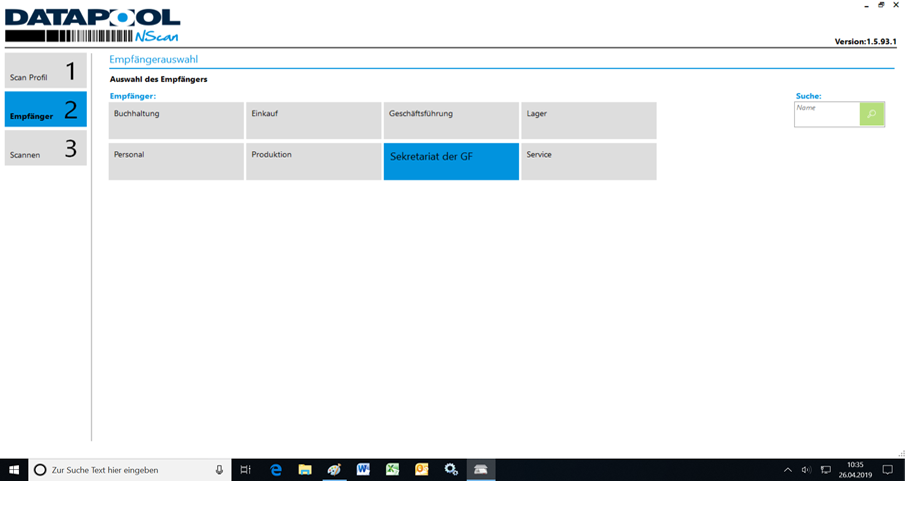Screen dimensions: 905x520
Task: Select Produktion as recipient
Action: coord(313,162)
